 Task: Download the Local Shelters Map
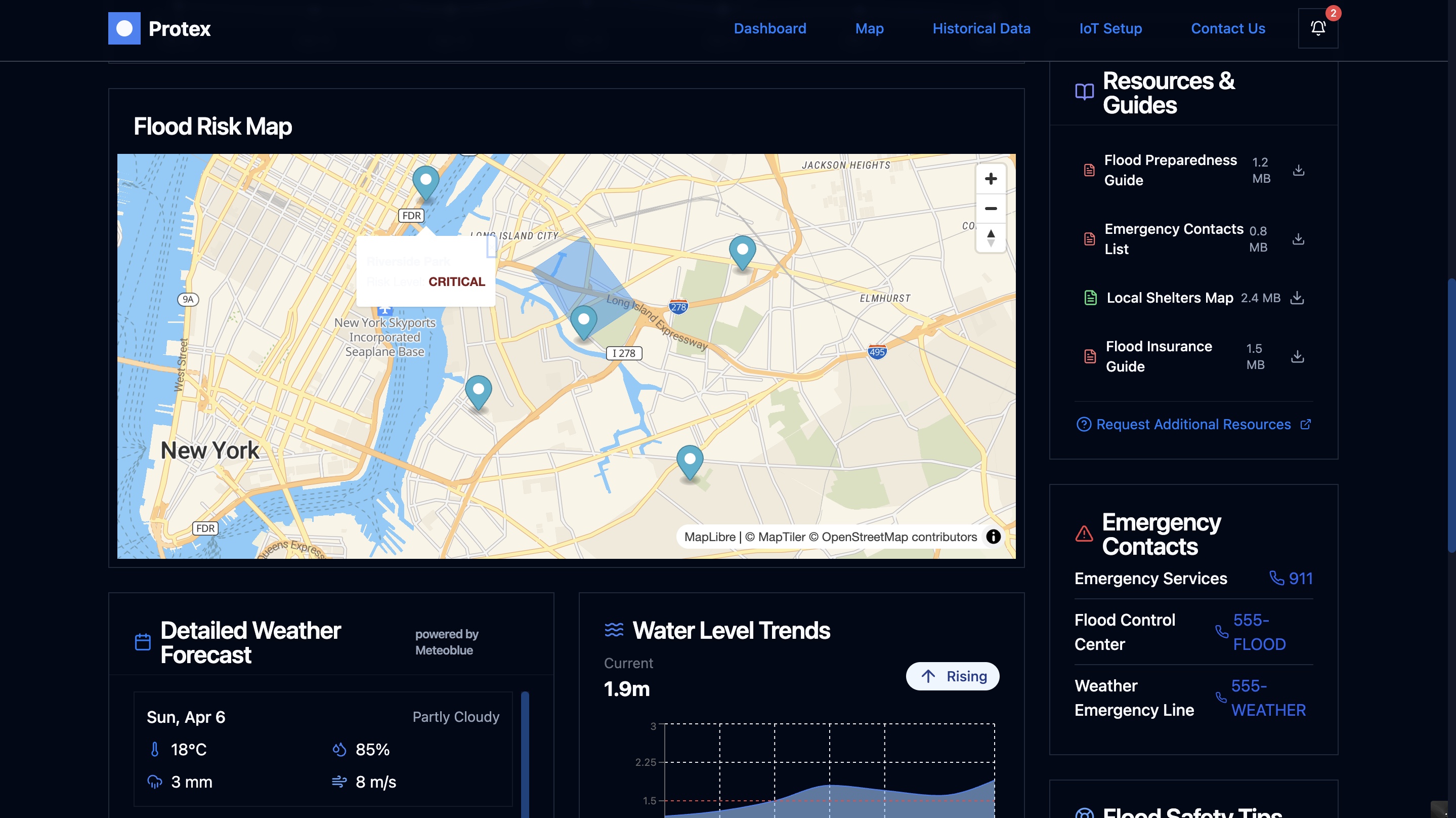(1297, 298)
